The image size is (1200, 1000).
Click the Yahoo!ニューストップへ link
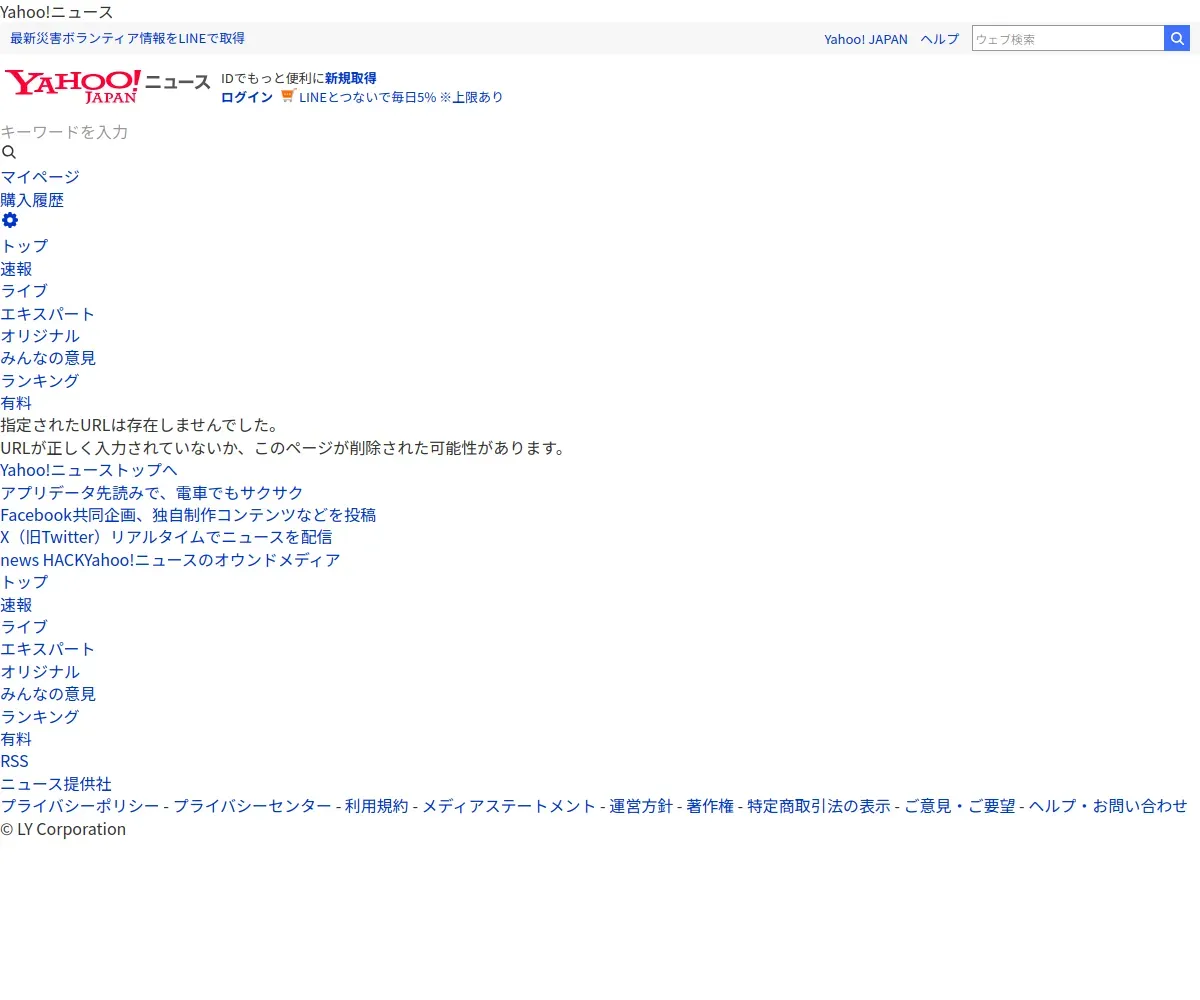(89, 470)
